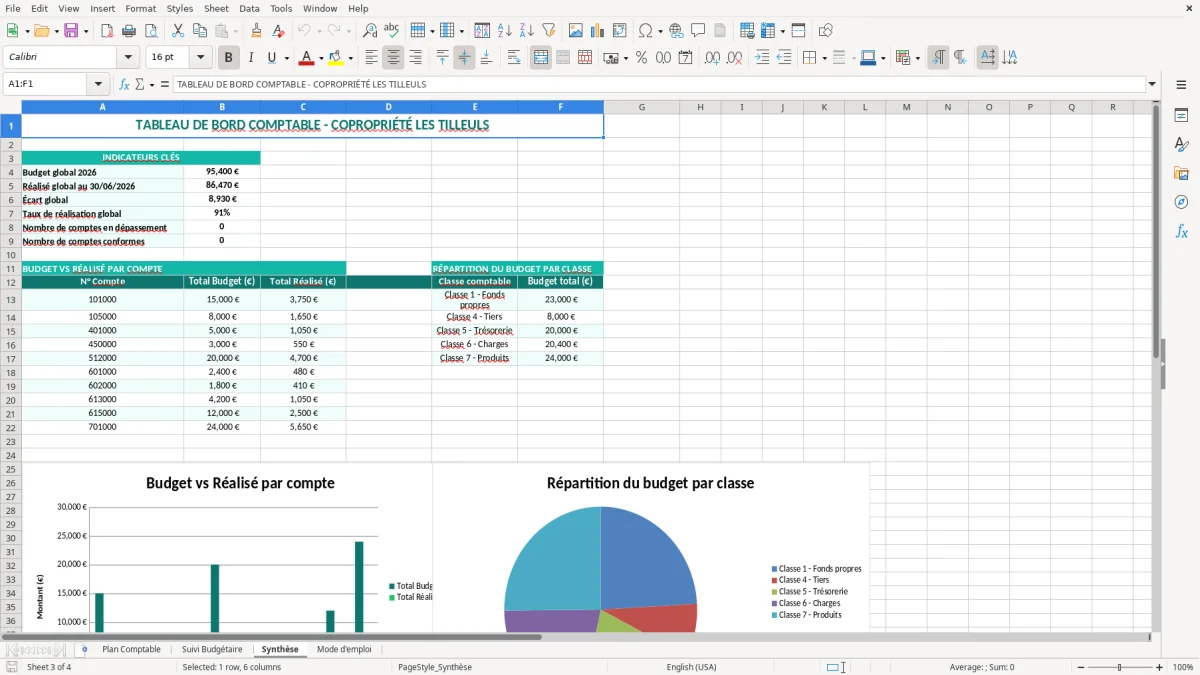Click the zoom in plus button
The image size is (1200, 675).
tap(1160, 667)
